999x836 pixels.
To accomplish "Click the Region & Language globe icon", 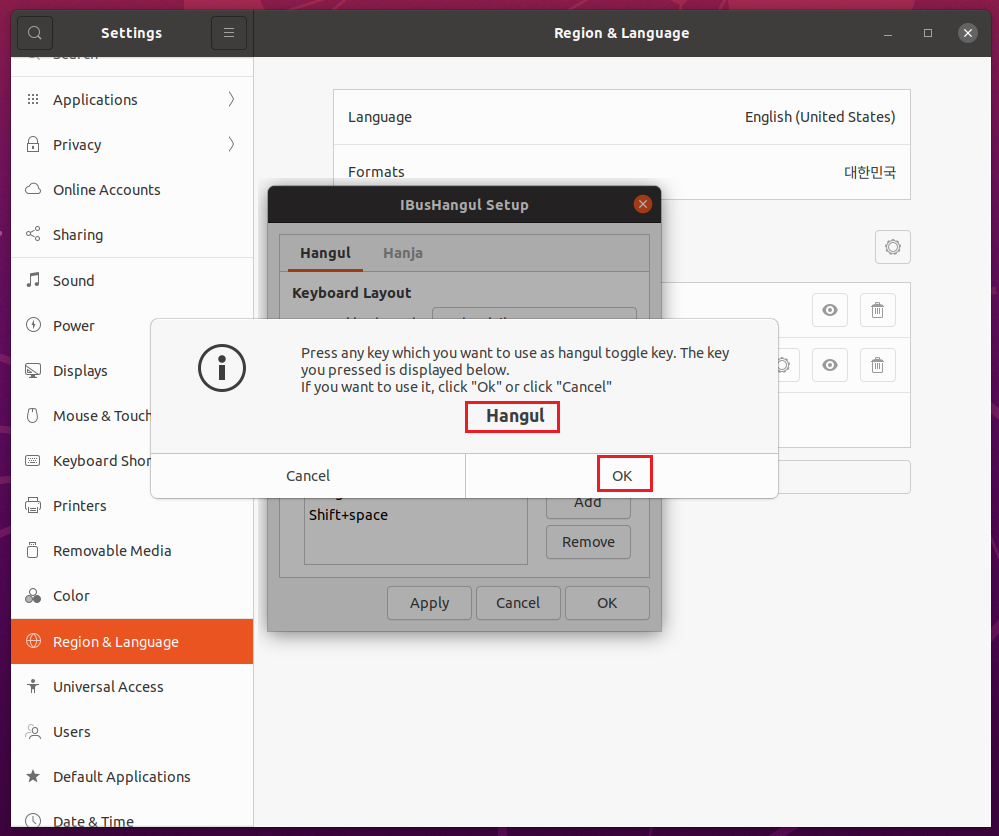I will (x=33, y=641).
